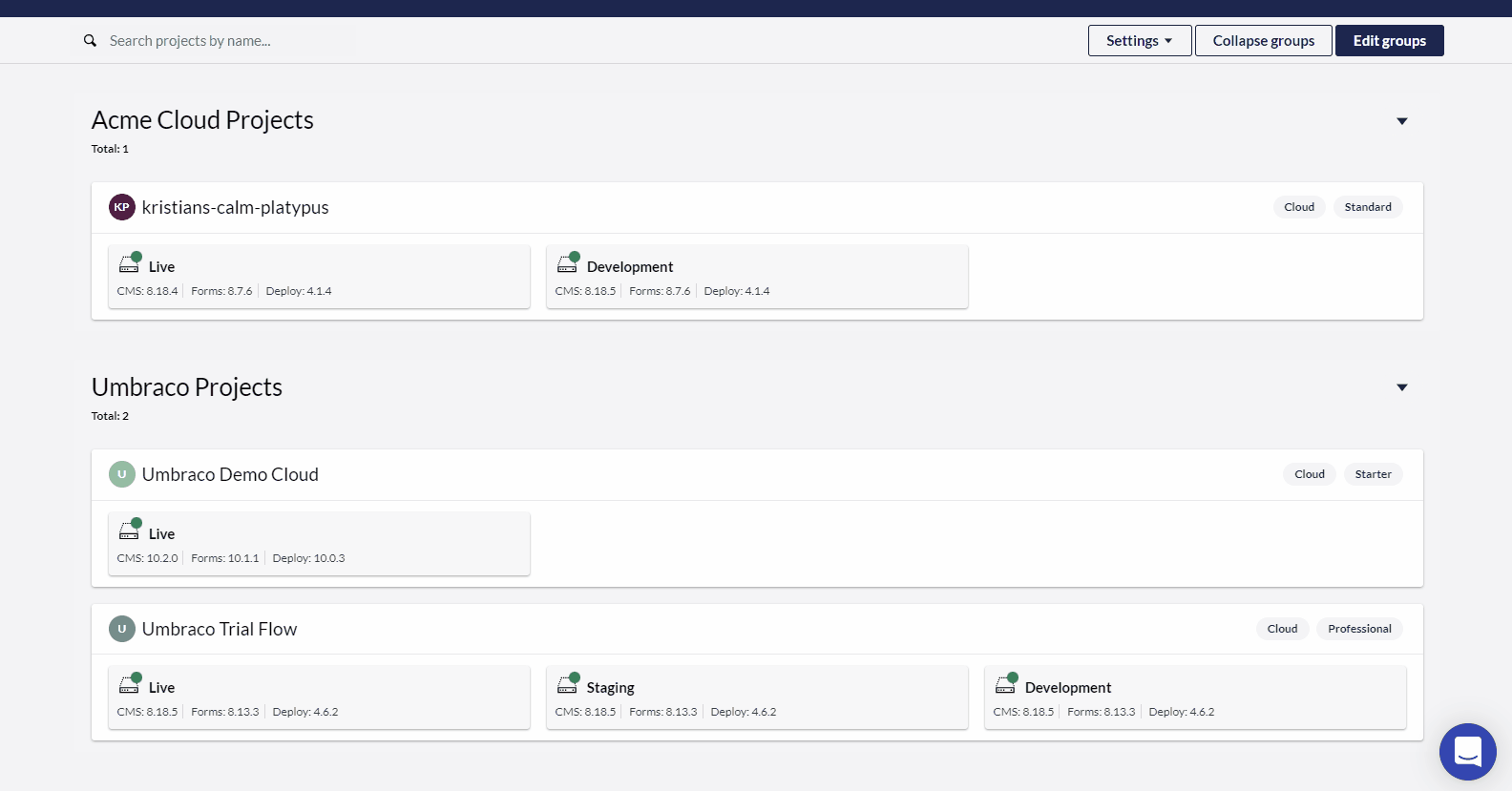Open Umbraco Trial Flow Live environment
1512x791 pixels.
(319, 697)
